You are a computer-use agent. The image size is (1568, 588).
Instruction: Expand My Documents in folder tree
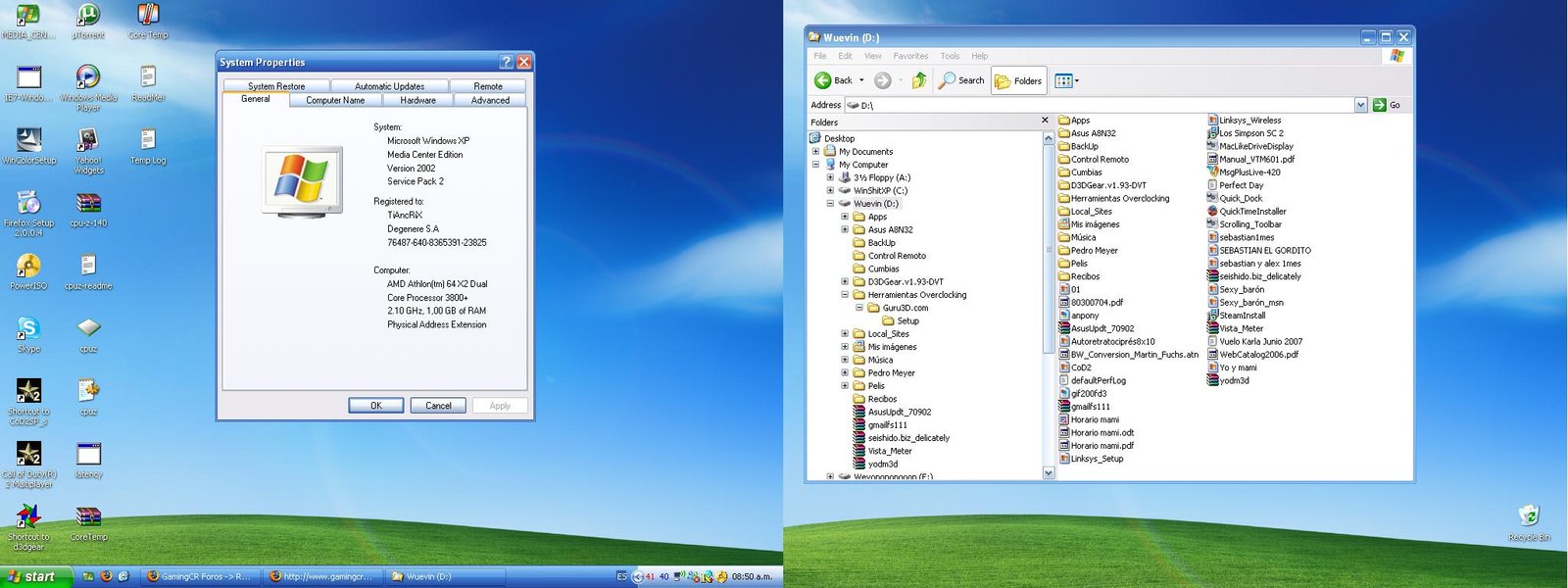pyautogui.click(x=815, y=152)
